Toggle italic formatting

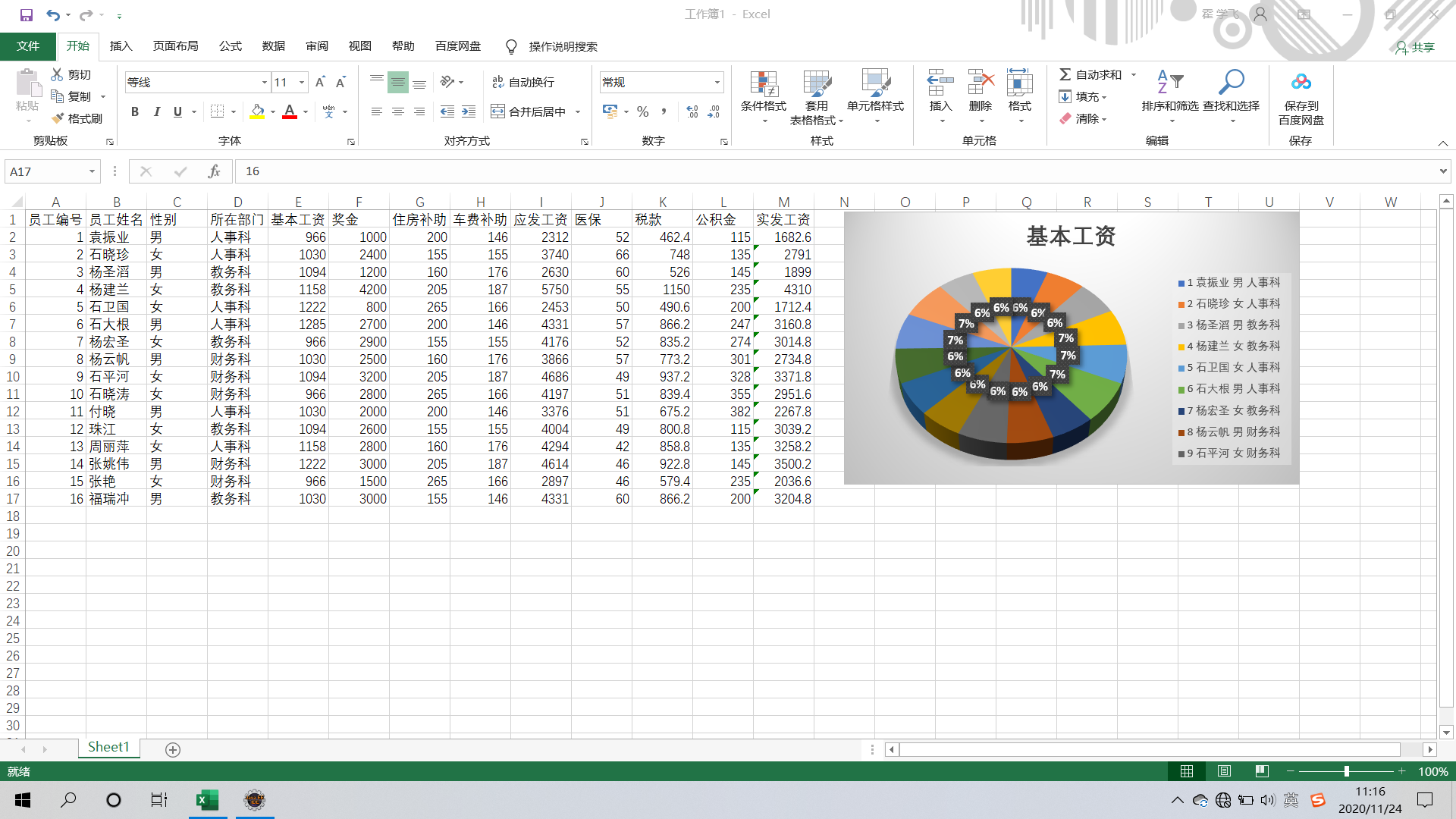coord(156,111)
